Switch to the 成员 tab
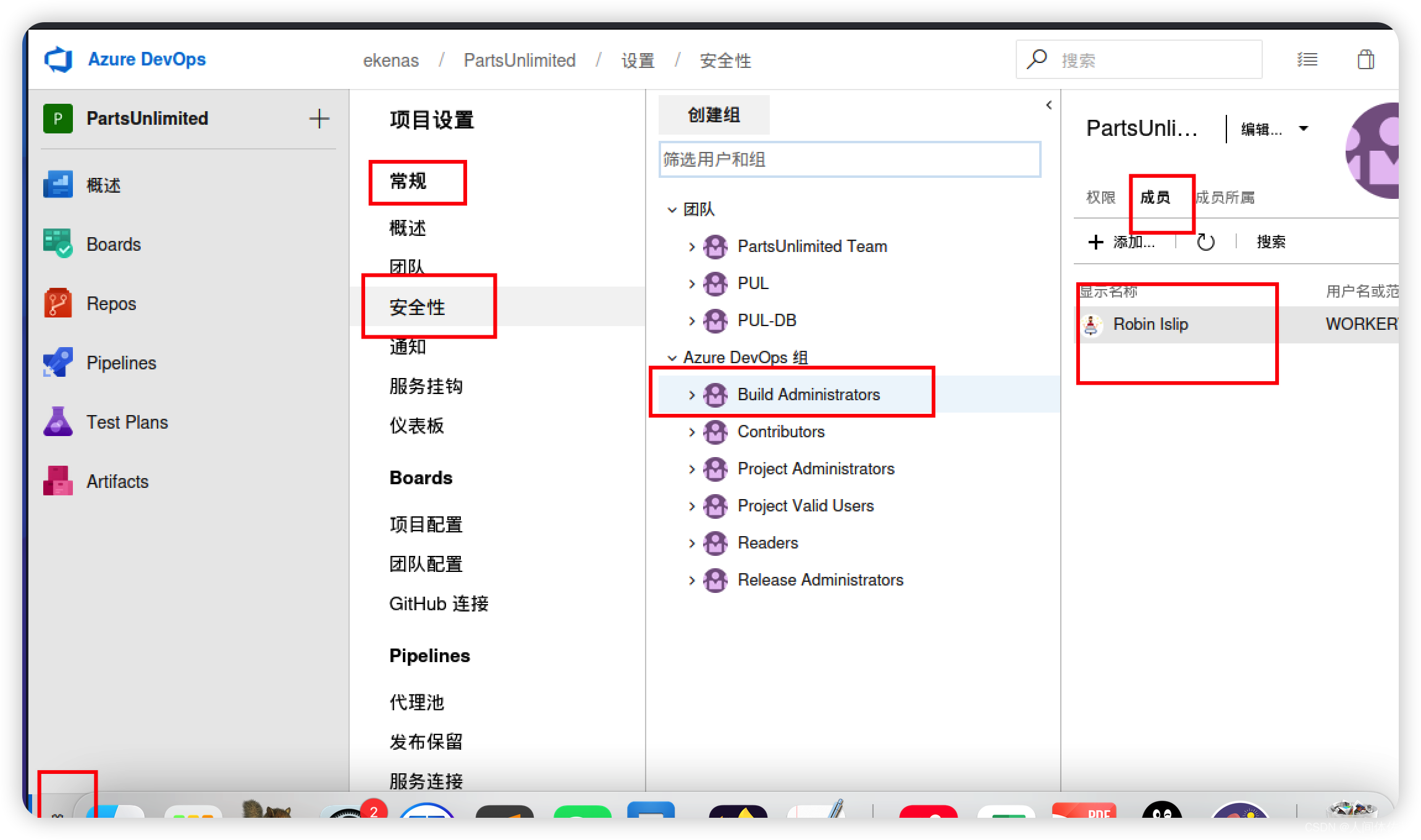 click(x=1155, y=197)
